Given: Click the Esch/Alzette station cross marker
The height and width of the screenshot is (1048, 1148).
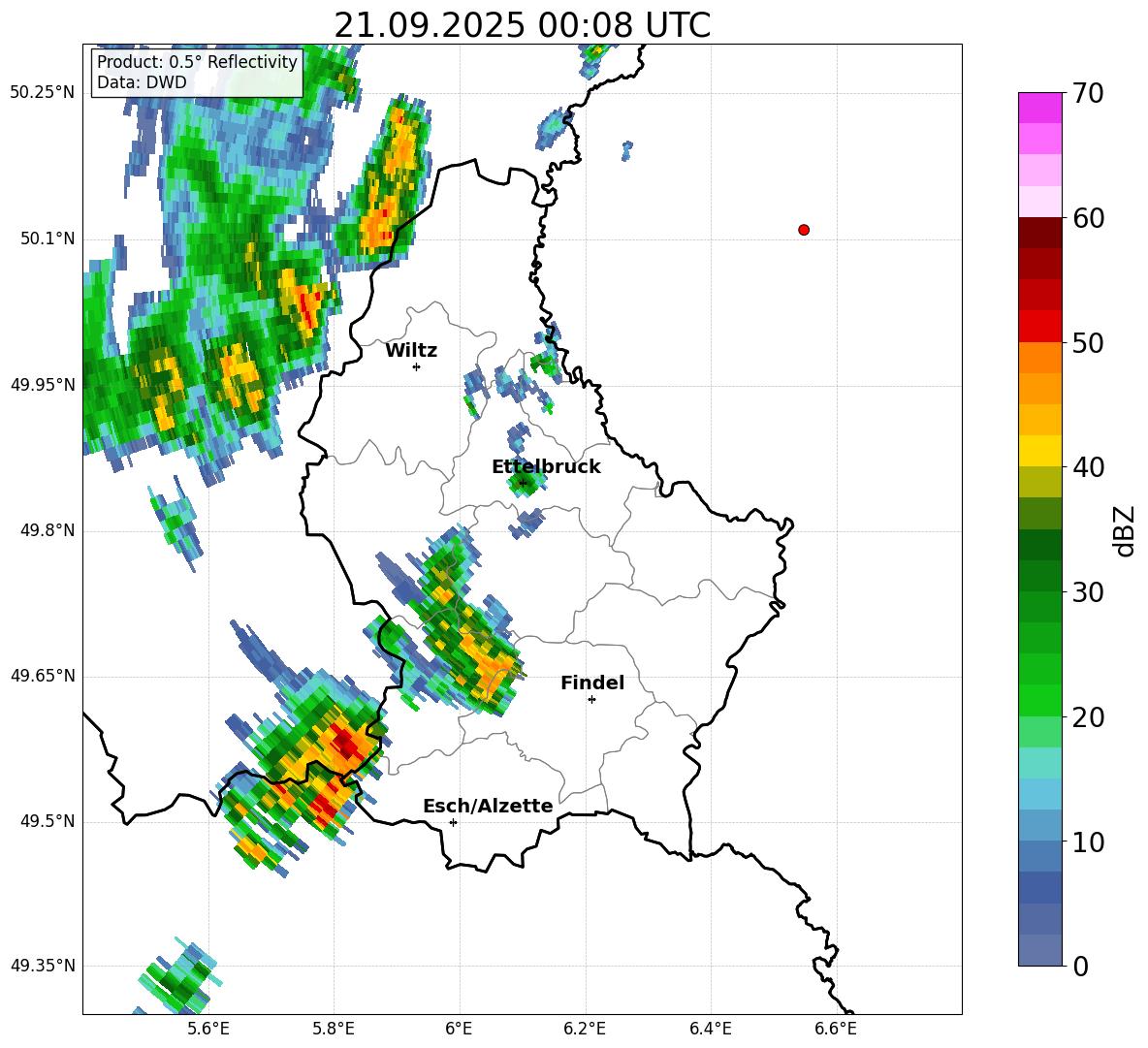Looking at the screenshot, I should click(x=453, y=822).
